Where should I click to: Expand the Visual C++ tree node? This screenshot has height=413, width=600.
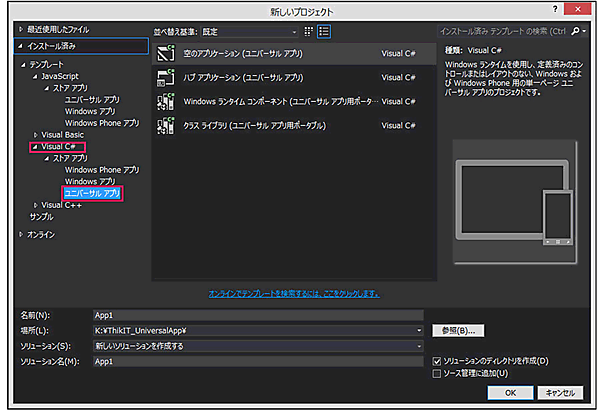[x=35, y=205]
